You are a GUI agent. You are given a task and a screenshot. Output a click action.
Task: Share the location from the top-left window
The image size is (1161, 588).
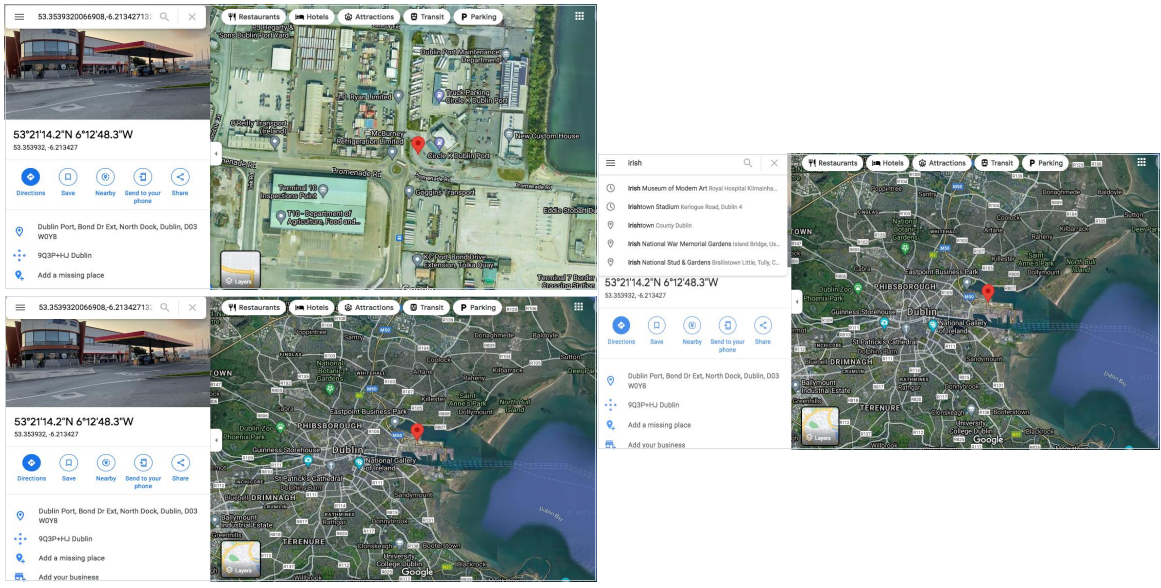pos(180,182)
